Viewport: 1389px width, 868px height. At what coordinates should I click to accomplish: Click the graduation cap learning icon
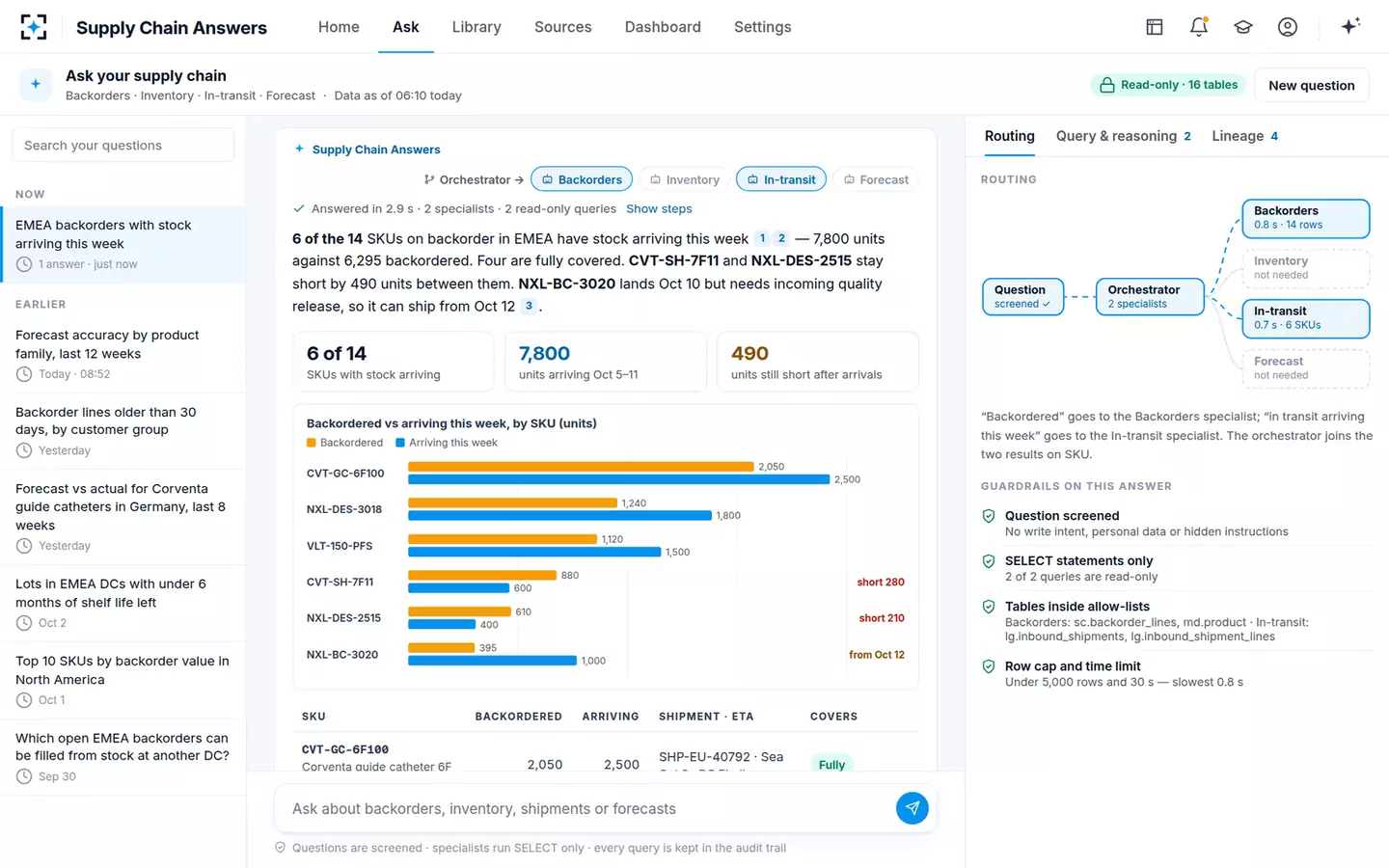(x=1243, y=27)
